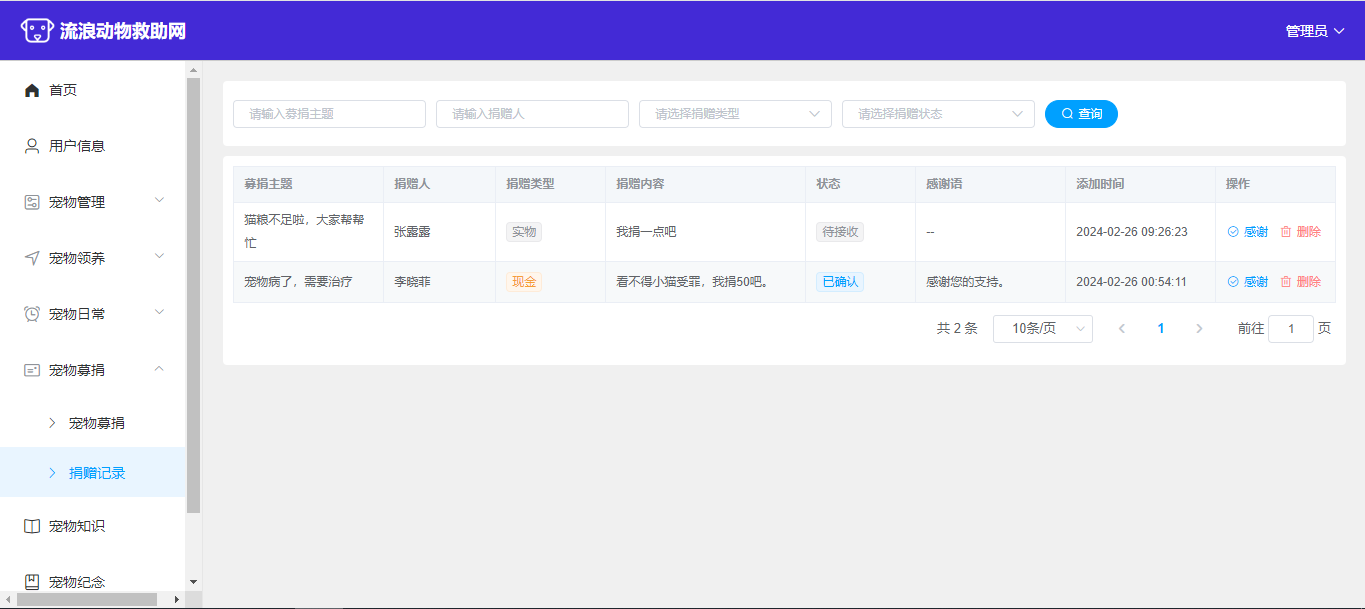Click the trash delete icon for 张露露's row
Viewport: 1365px width, 609px height.
(x=1286, y=232)
